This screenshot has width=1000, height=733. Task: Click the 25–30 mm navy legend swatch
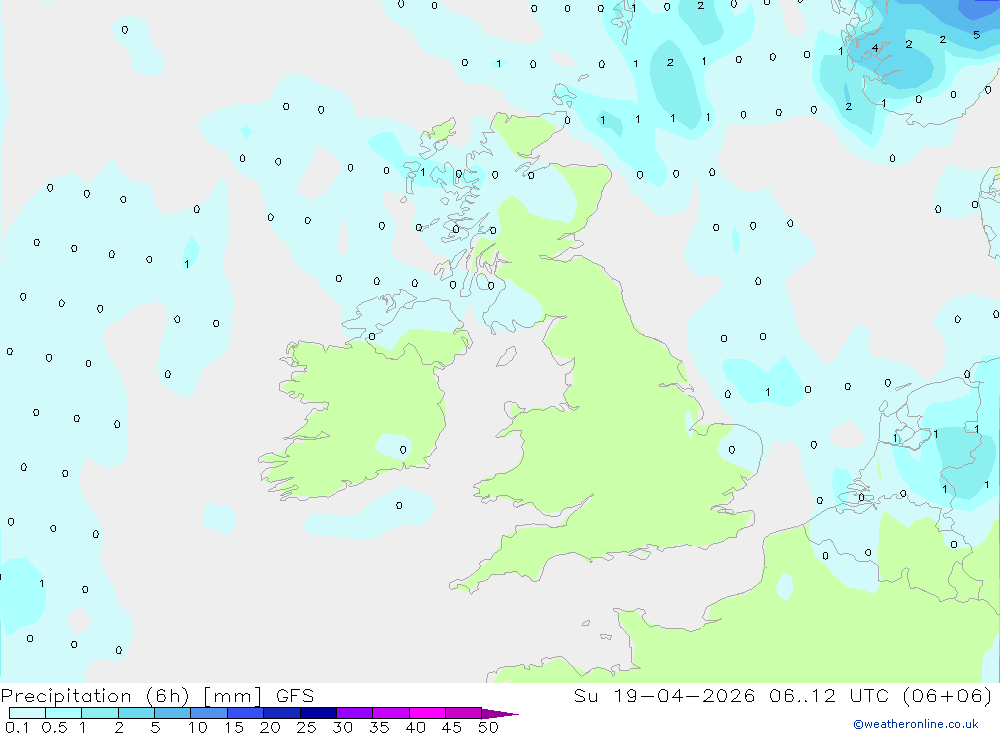click(x=318, y=713)
